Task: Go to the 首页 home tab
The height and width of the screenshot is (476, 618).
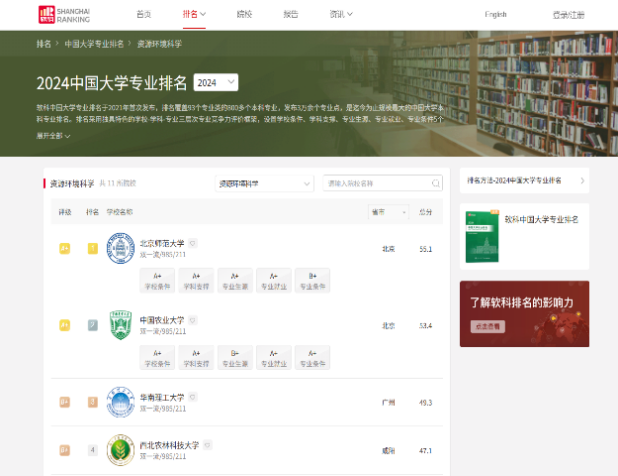Action: point(144,14)
